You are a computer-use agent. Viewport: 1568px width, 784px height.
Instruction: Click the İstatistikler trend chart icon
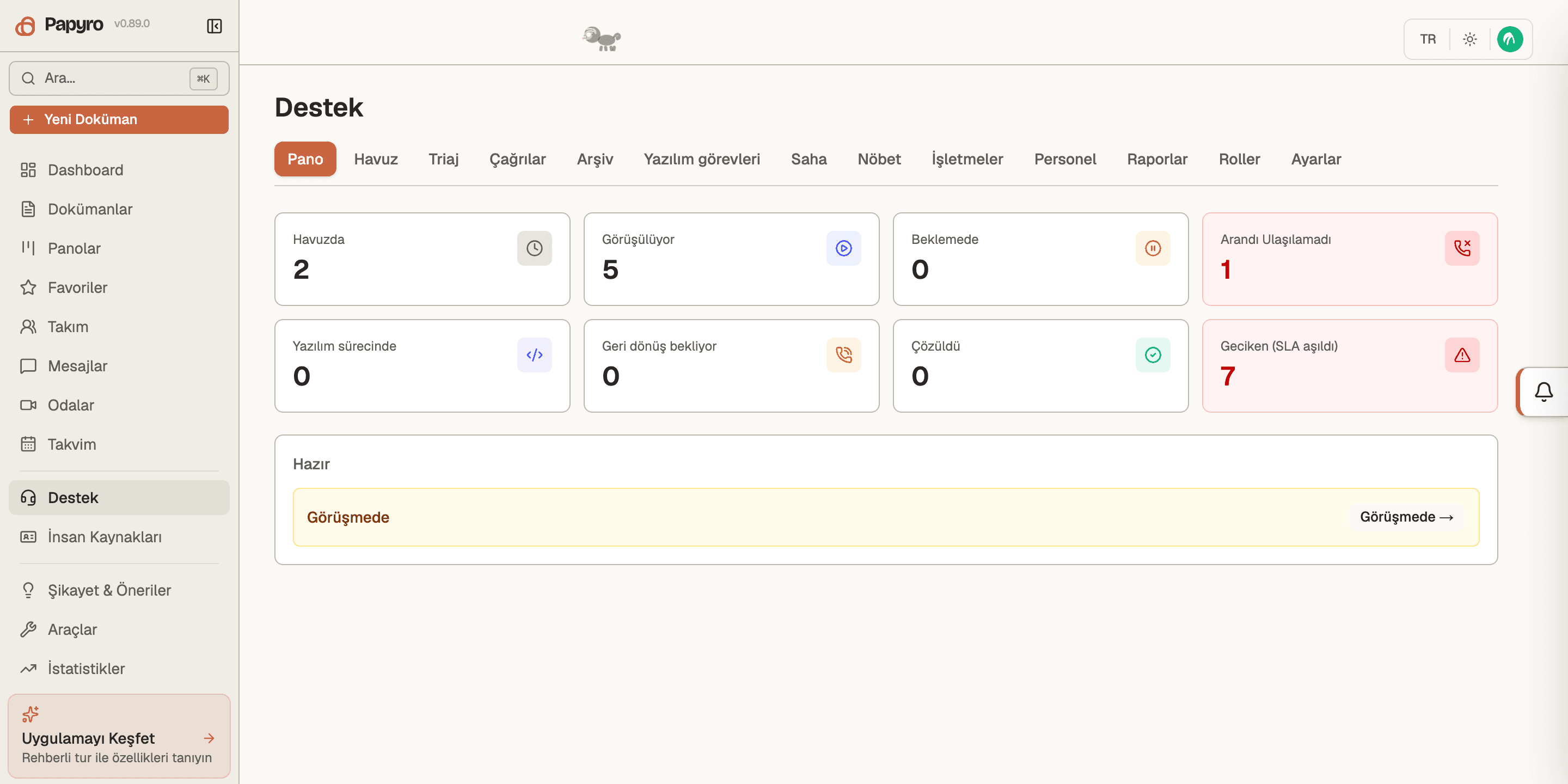coord(28,669)
